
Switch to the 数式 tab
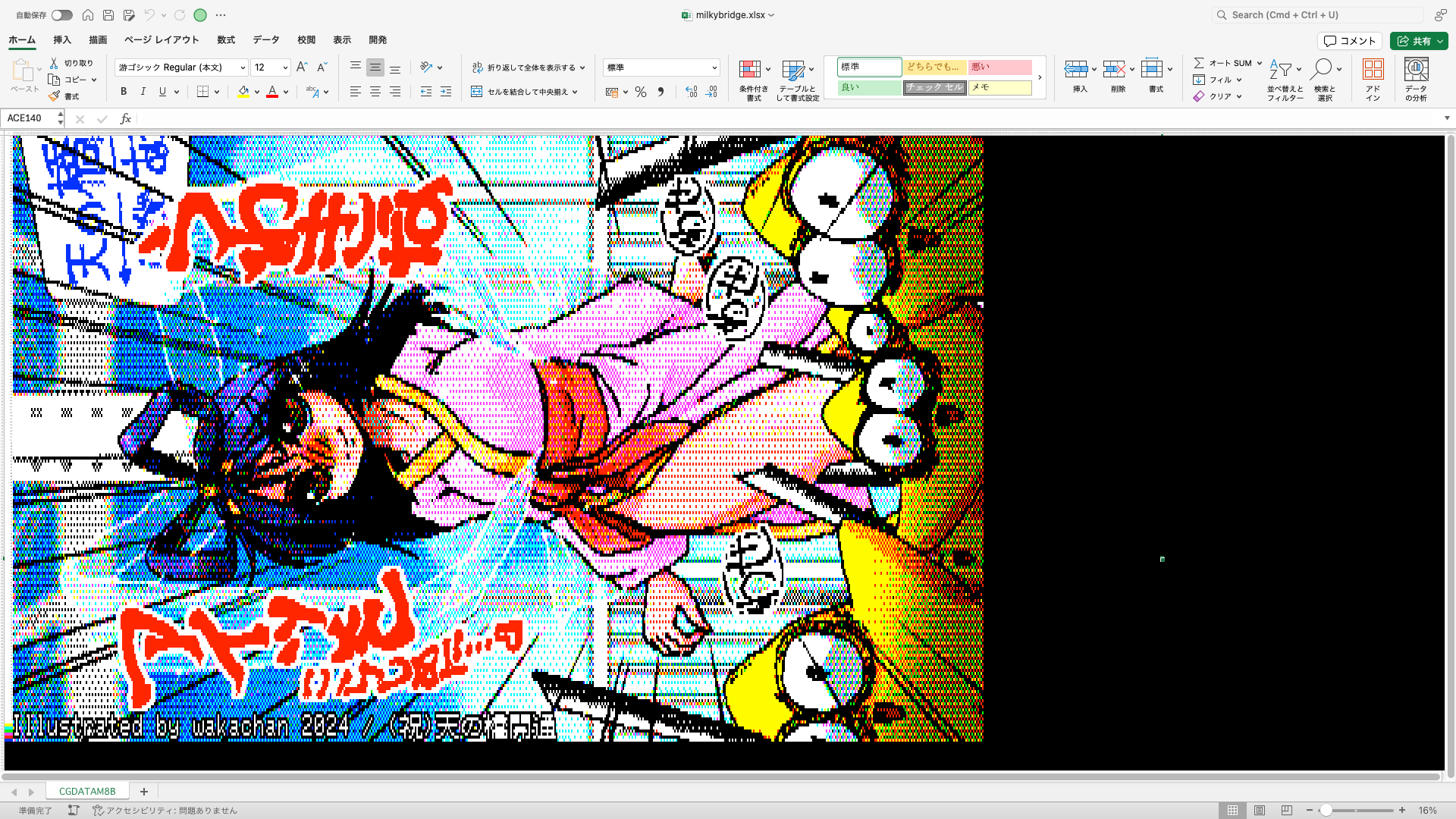pos(226,40)
